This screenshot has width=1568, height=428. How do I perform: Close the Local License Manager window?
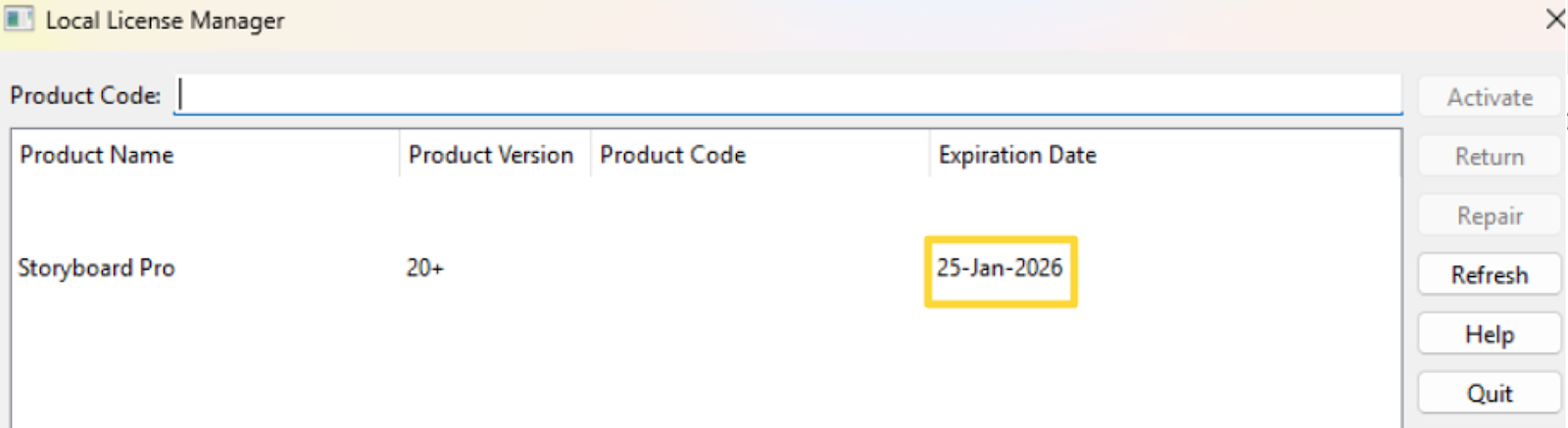point(1554,20)
